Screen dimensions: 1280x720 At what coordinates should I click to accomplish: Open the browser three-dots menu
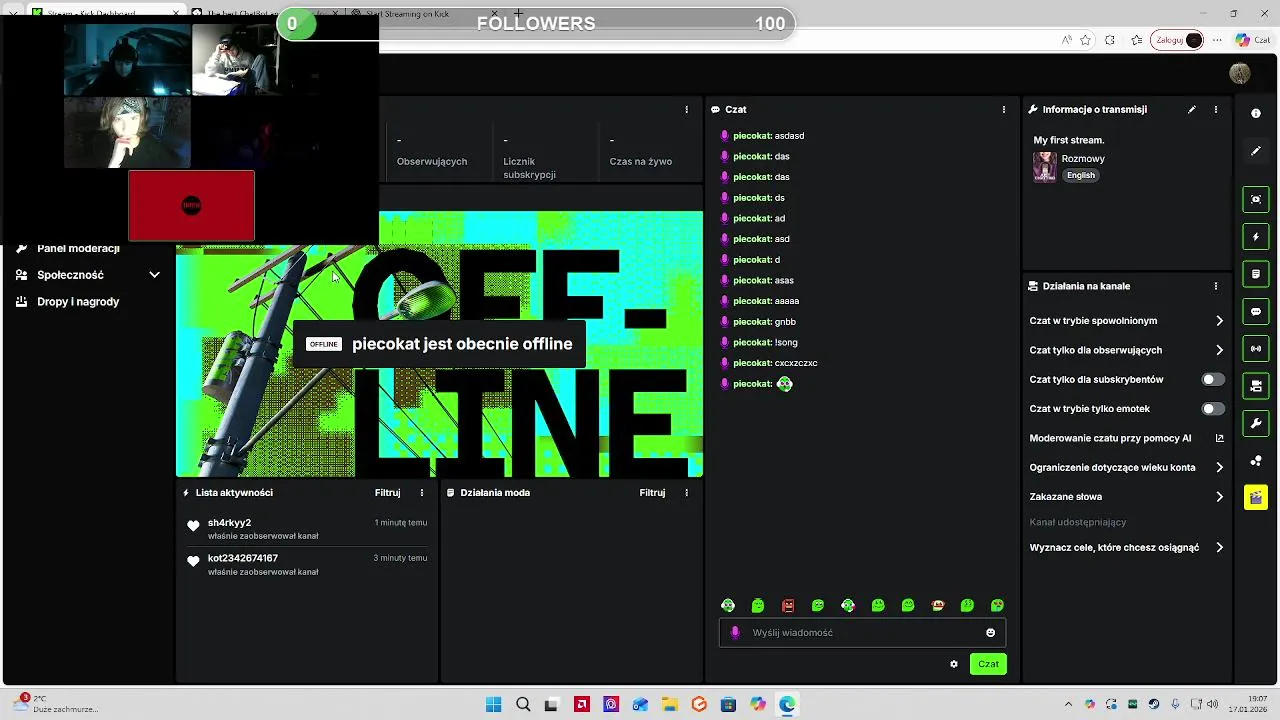(x=1216, y=40)
